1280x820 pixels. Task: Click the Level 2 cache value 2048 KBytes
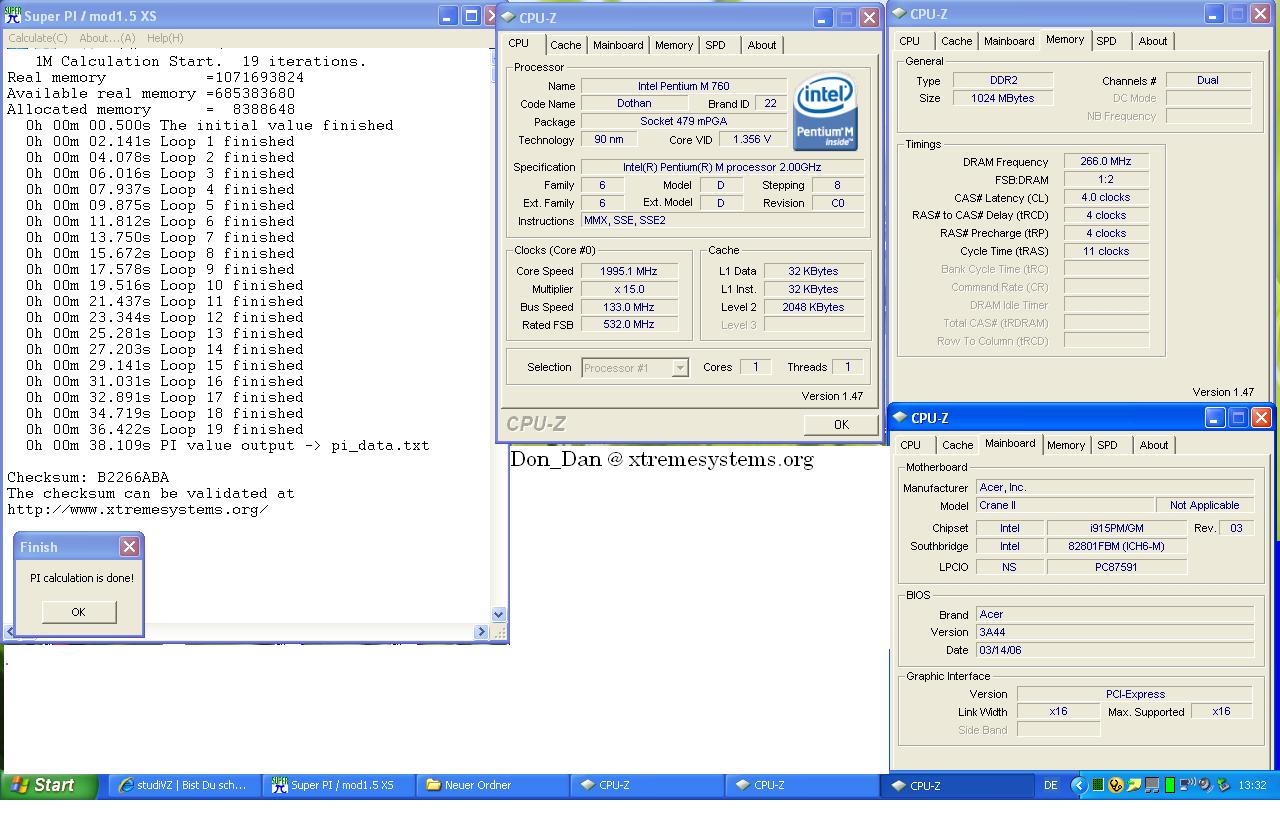(813, 307)
